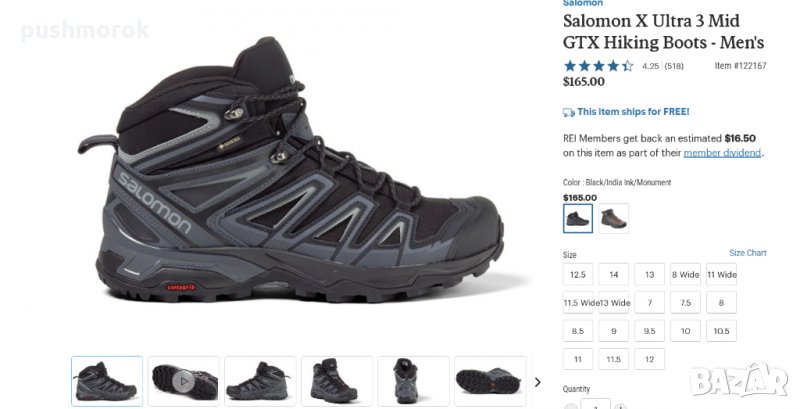Open the 518 reviews count
This screenshot has width=800, height=409.
coord(674,66)
